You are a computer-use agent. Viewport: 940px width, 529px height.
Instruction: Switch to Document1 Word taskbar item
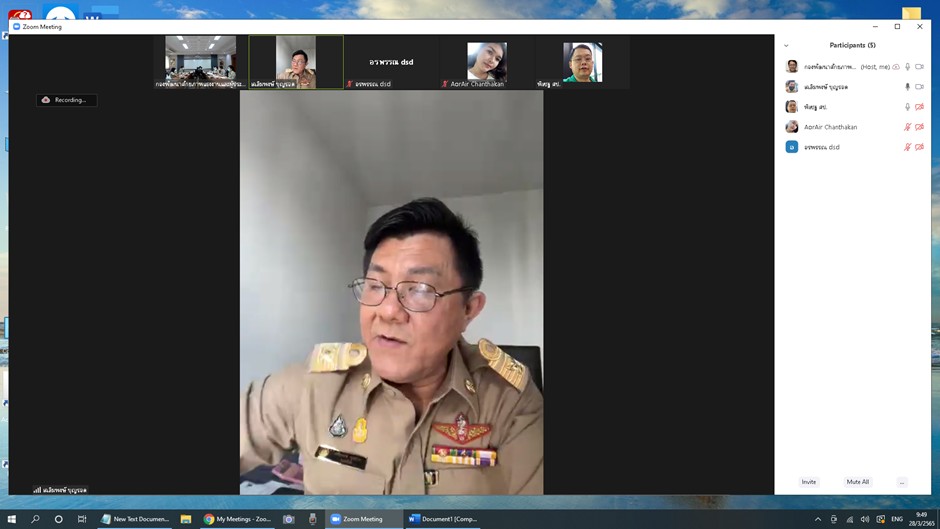click(443, 519)
